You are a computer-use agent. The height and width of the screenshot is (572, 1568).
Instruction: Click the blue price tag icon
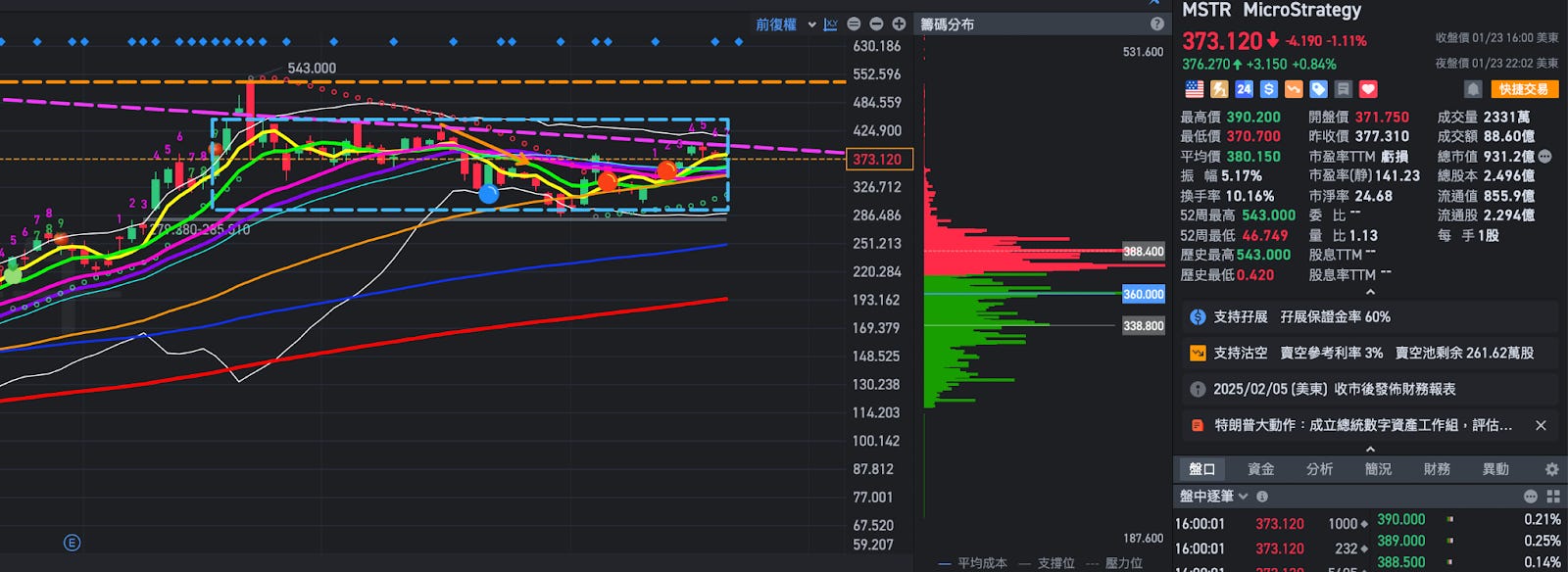pos(1318,89)
